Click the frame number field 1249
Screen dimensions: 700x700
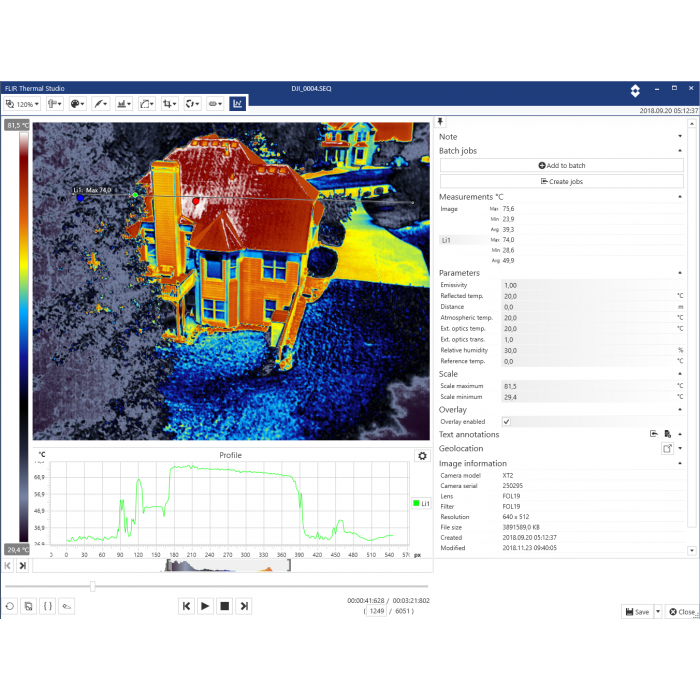click(x=376, y=611)
